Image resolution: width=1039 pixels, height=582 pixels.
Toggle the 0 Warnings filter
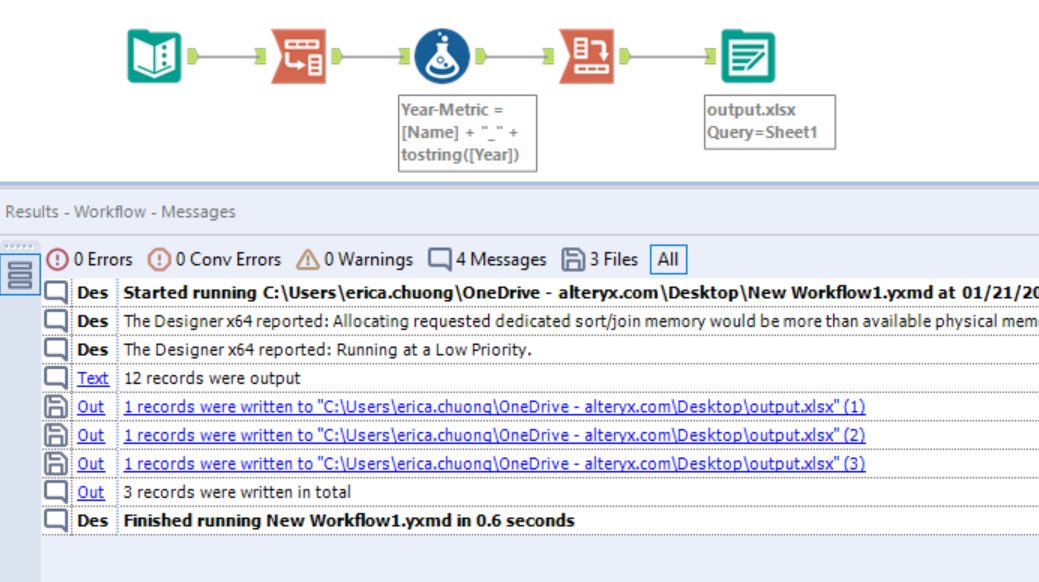[355, 258]
